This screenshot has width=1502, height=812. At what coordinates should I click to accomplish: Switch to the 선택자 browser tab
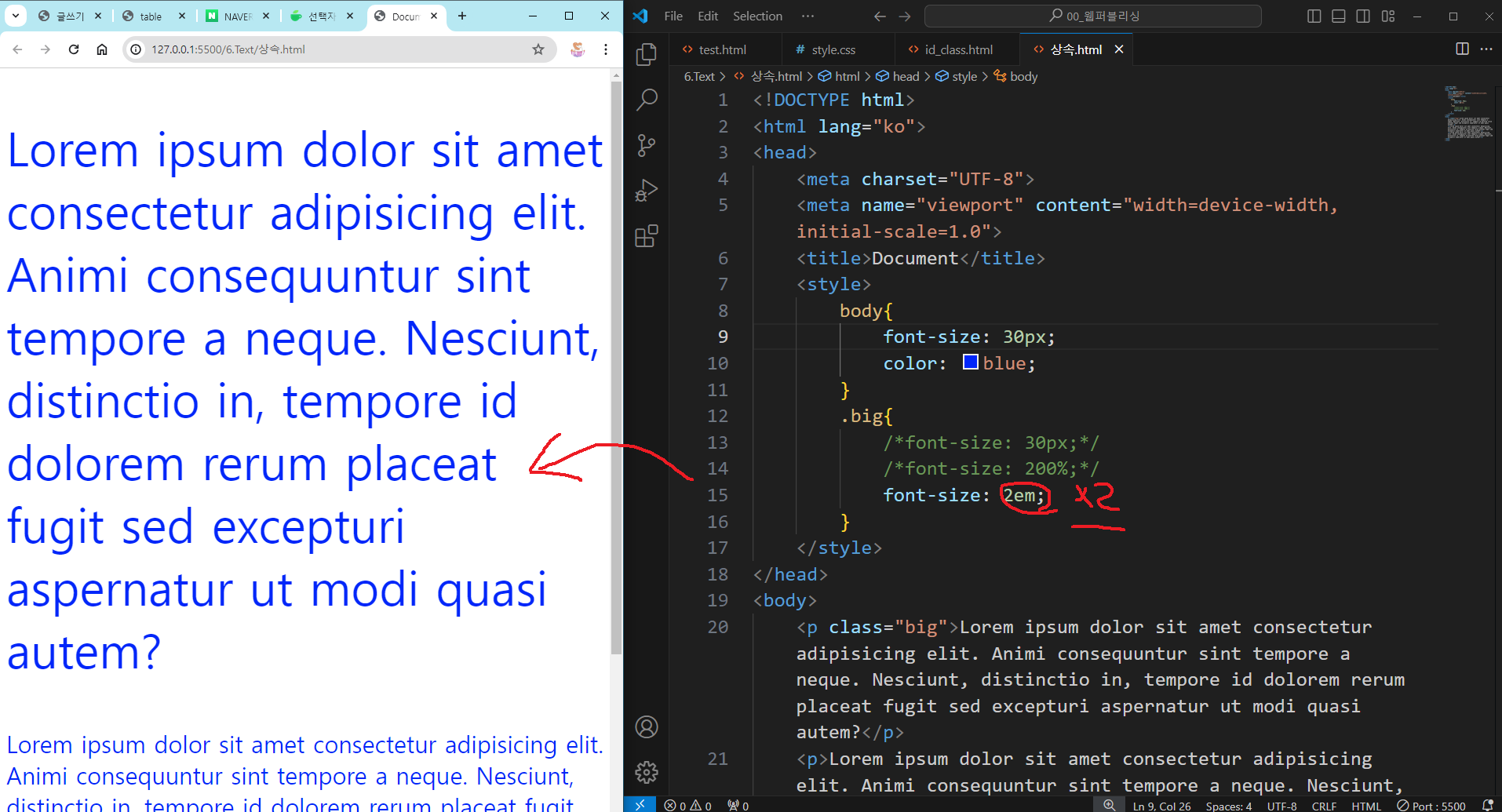(x=322, y=16)
